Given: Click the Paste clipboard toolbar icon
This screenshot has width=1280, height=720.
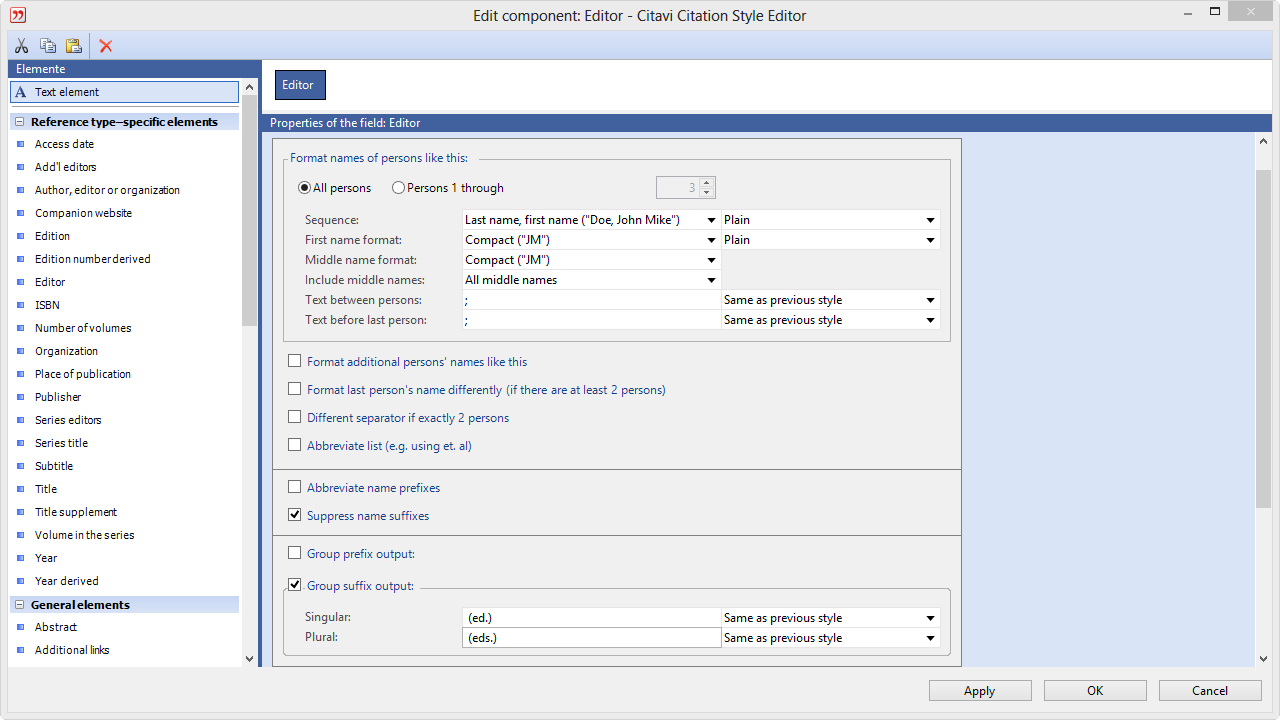Looking at the screenshot, I should click(x=74, y=46).
